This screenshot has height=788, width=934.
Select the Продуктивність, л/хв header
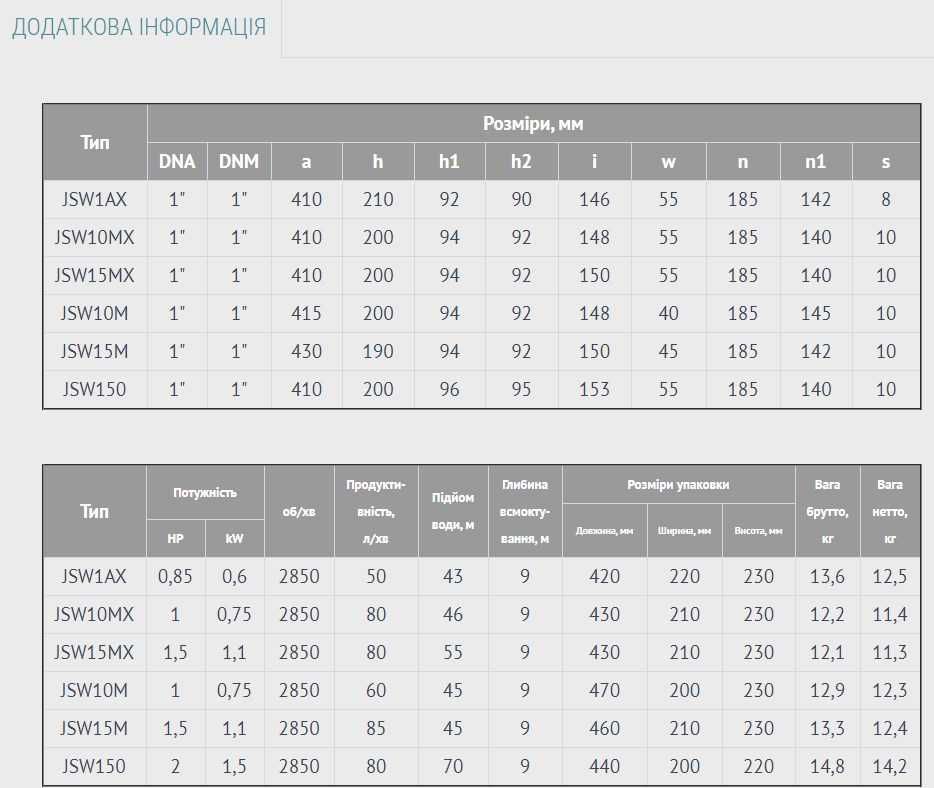coord(376,512)
